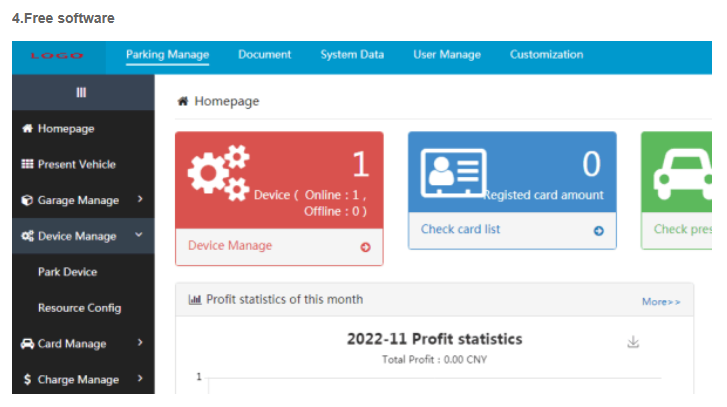This screenshot has height=407, width=727.
Task: Download the profit statistics chart
Action: click(x=632, y=342)
